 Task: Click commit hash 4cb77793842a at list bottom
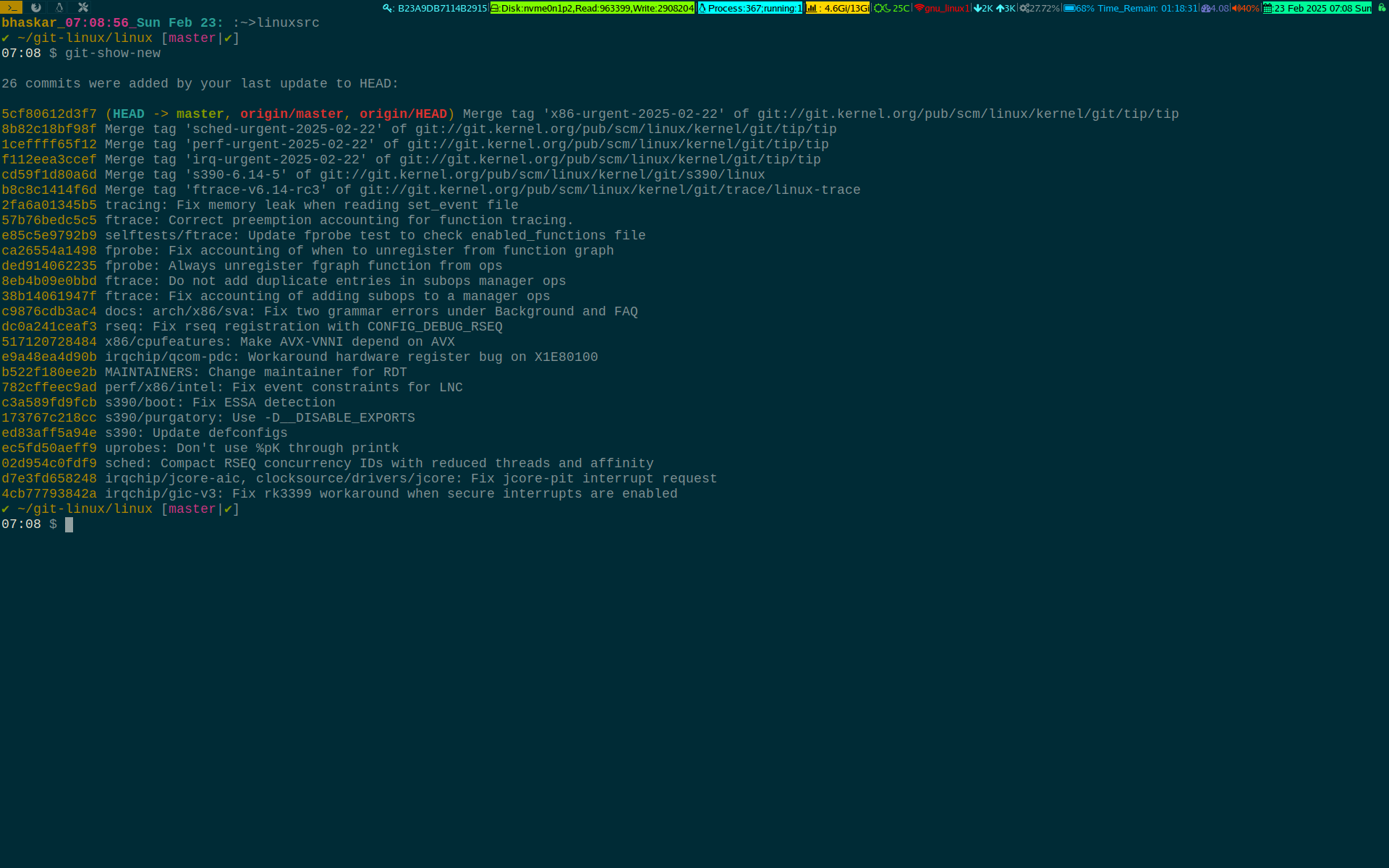point(49,494)
